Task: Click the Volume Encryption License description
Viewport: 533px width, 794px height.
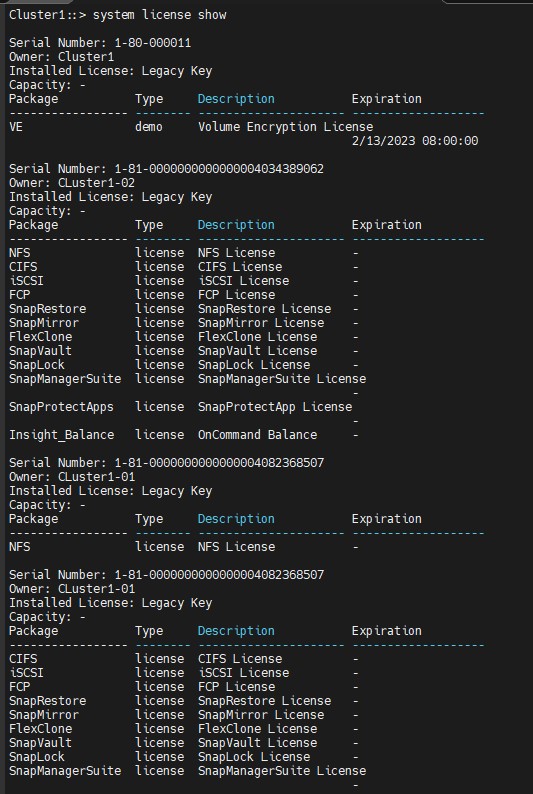Action: pyautogui.click(x=285, y=127)
